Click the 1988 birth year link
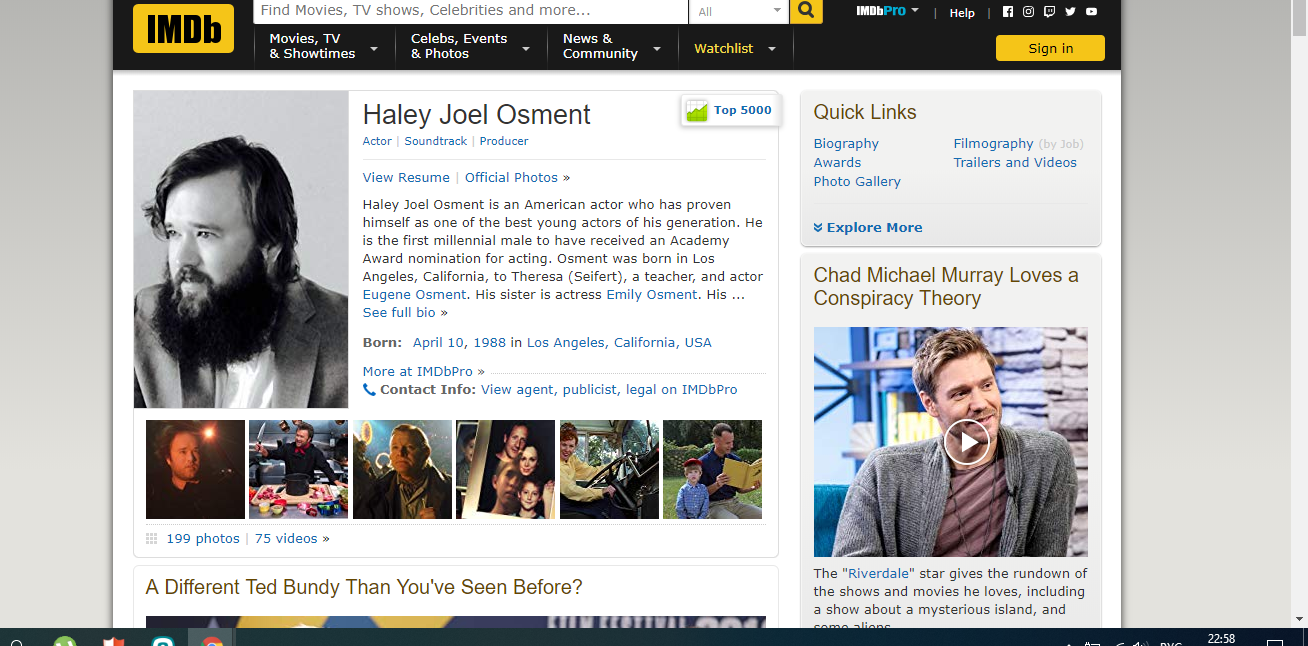 490,343
